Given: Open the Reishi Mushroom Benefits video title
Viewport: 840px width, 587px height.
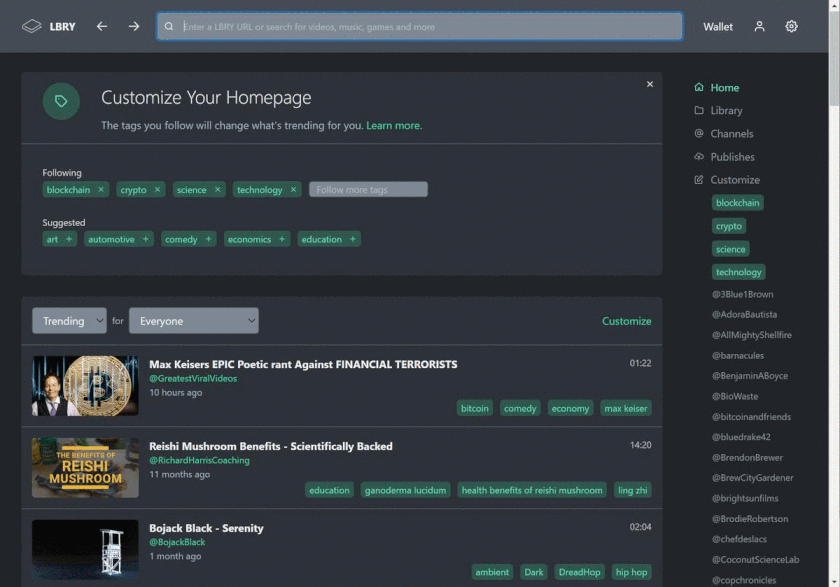Looking at the screenshot, I should tap(271, 446).
